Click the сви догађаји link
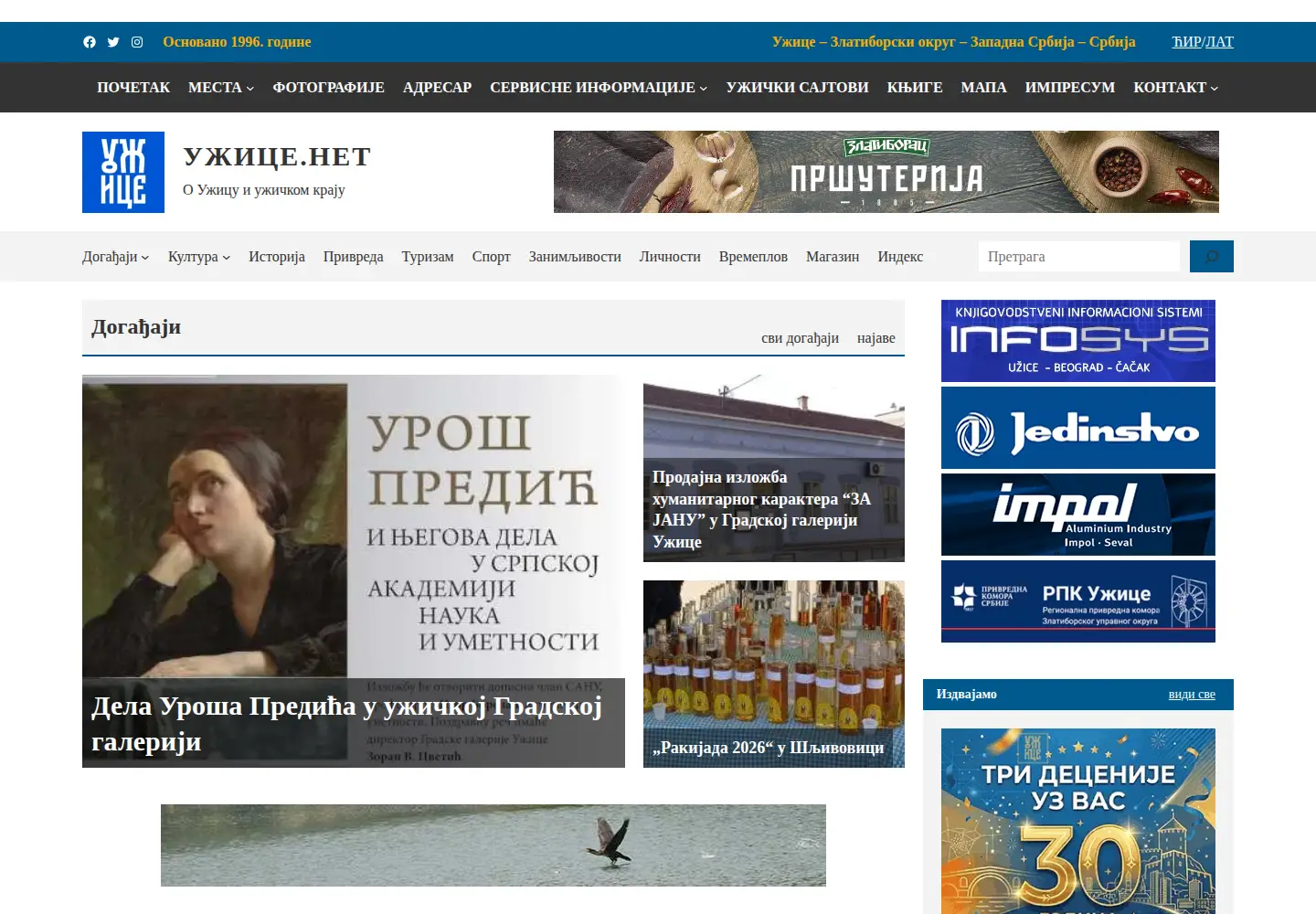This screenshot has width=1316, height=914. click(800, 338)
